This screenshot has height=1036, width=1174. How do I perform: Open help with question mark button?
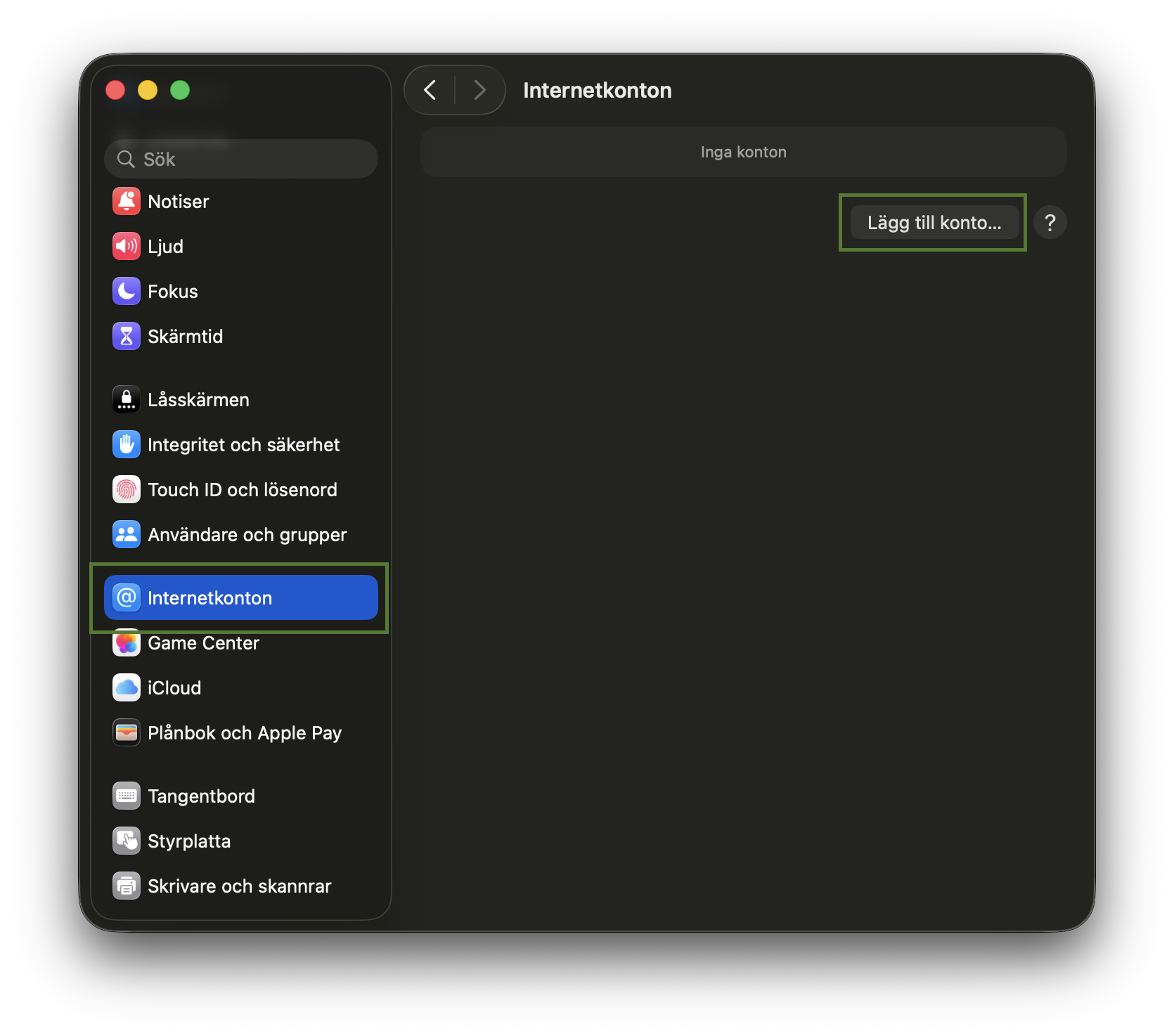pyautogui.click(x=1050, y=223)
